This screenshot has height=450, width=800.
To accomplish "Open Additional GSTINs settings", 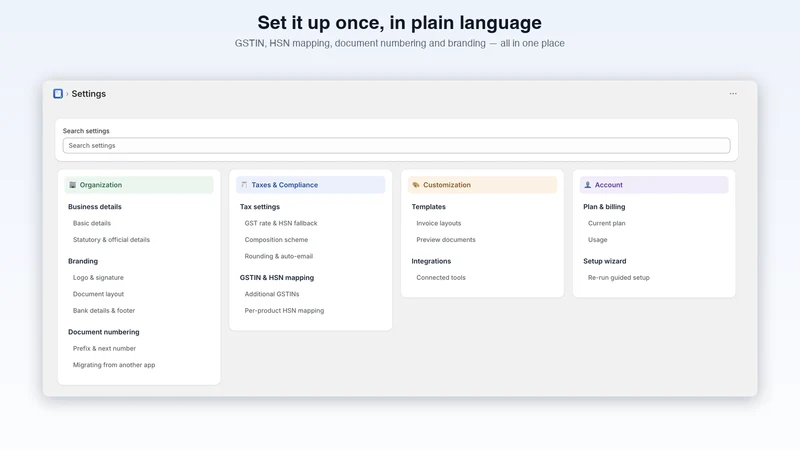I will [x=272, y=294].
